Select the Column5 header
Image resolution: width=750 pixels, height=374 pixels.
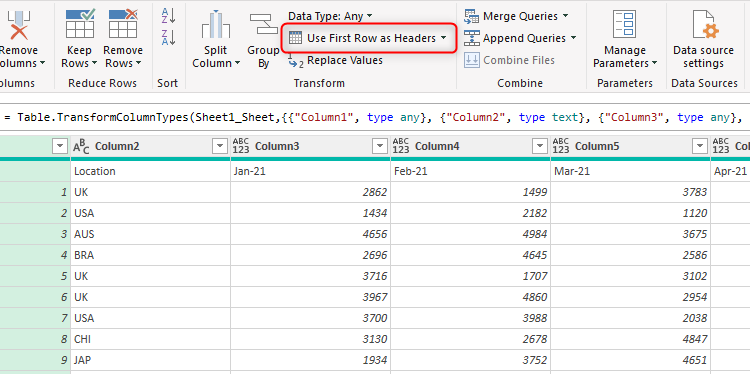point(597,146)
